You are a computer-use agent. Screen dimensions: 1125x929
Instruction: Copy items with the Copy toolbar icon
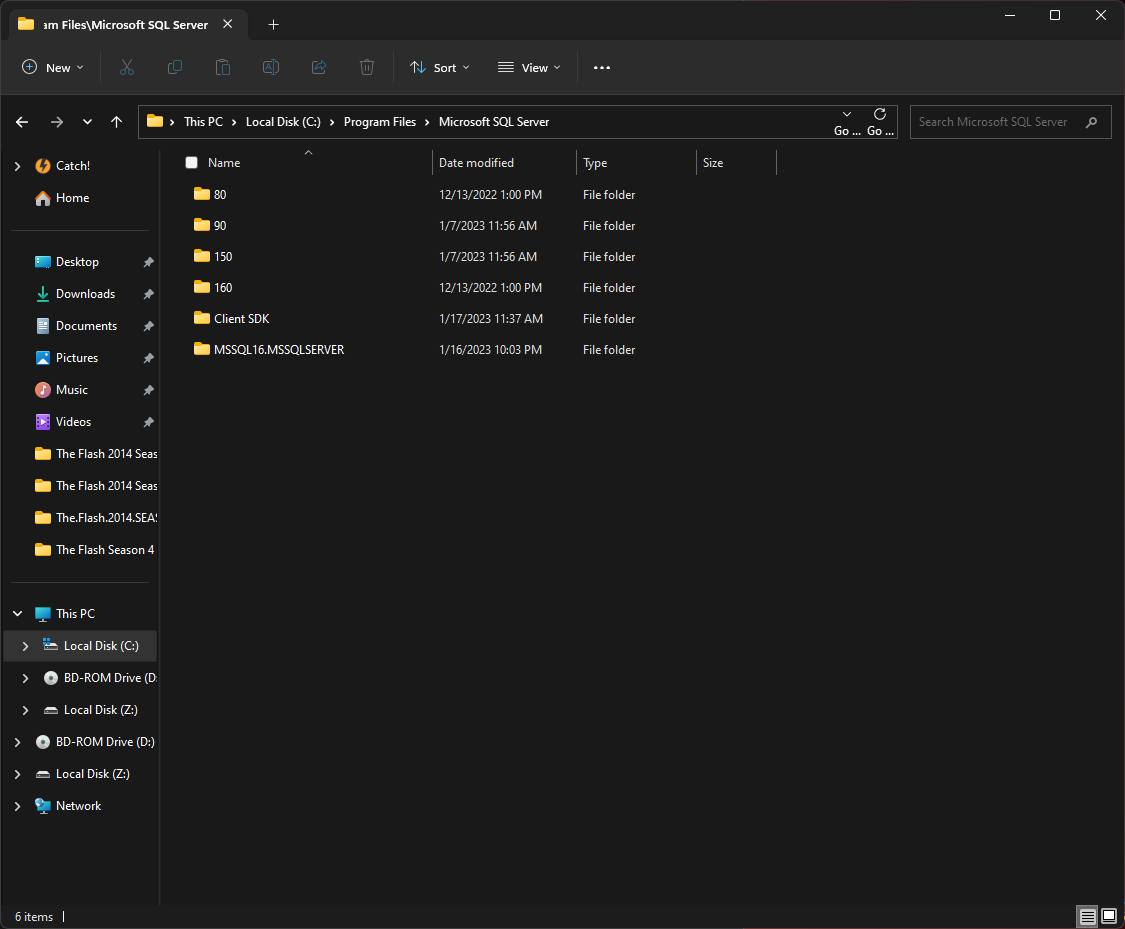pyautogui.click(x=175, y=67)
